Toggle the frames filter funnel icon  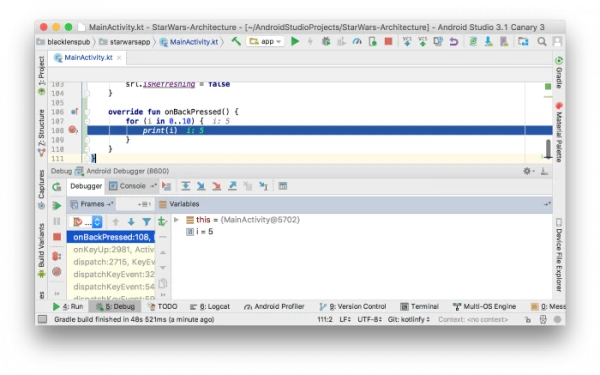[146, 222]
